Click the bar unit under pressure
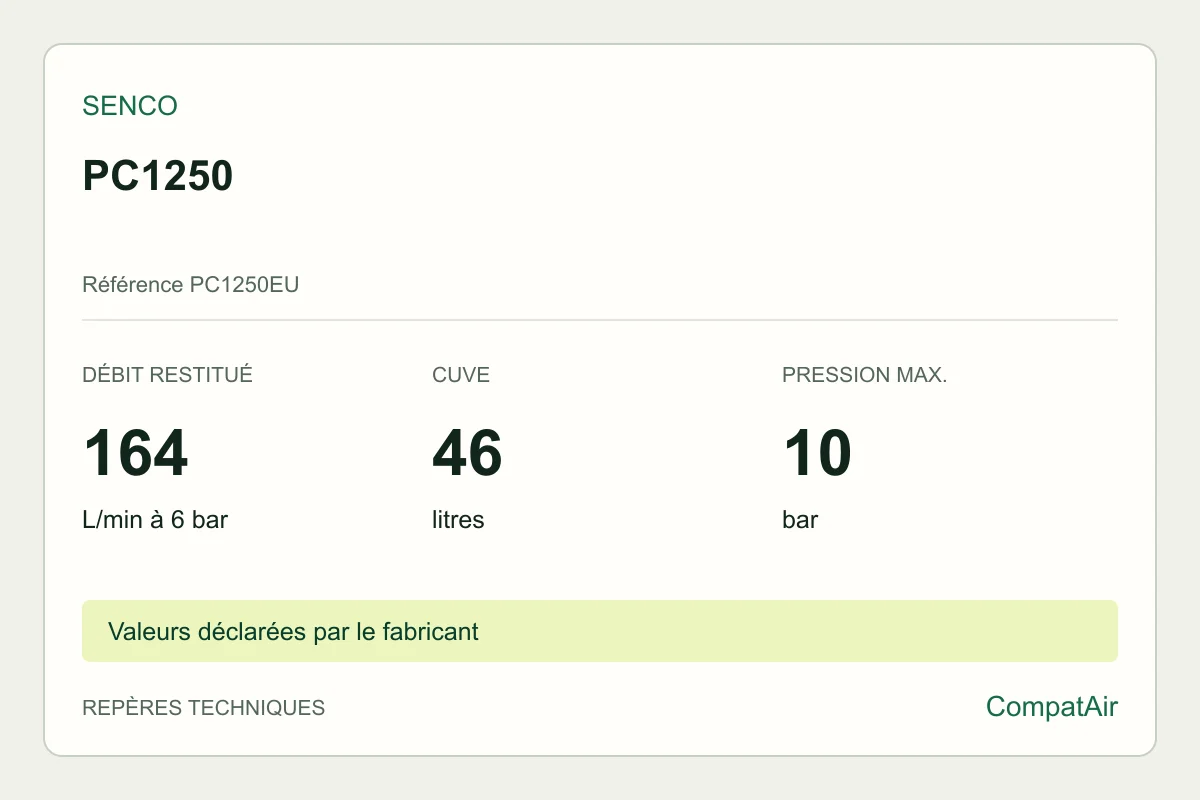1200x800 pixels. click(x=800, y=520)
